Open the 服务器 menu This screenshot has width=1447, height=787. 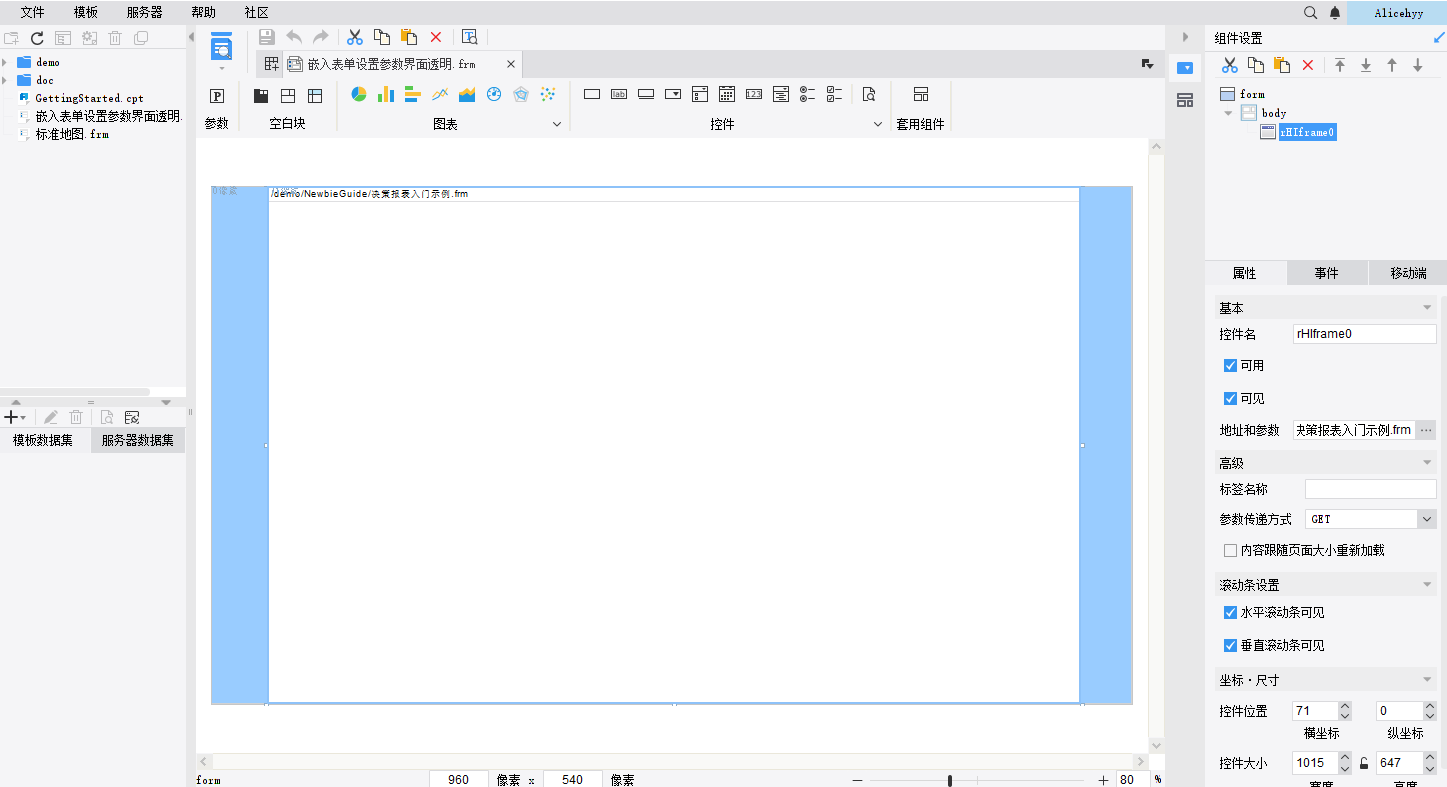pyautogui.click(x=145, y=13)
